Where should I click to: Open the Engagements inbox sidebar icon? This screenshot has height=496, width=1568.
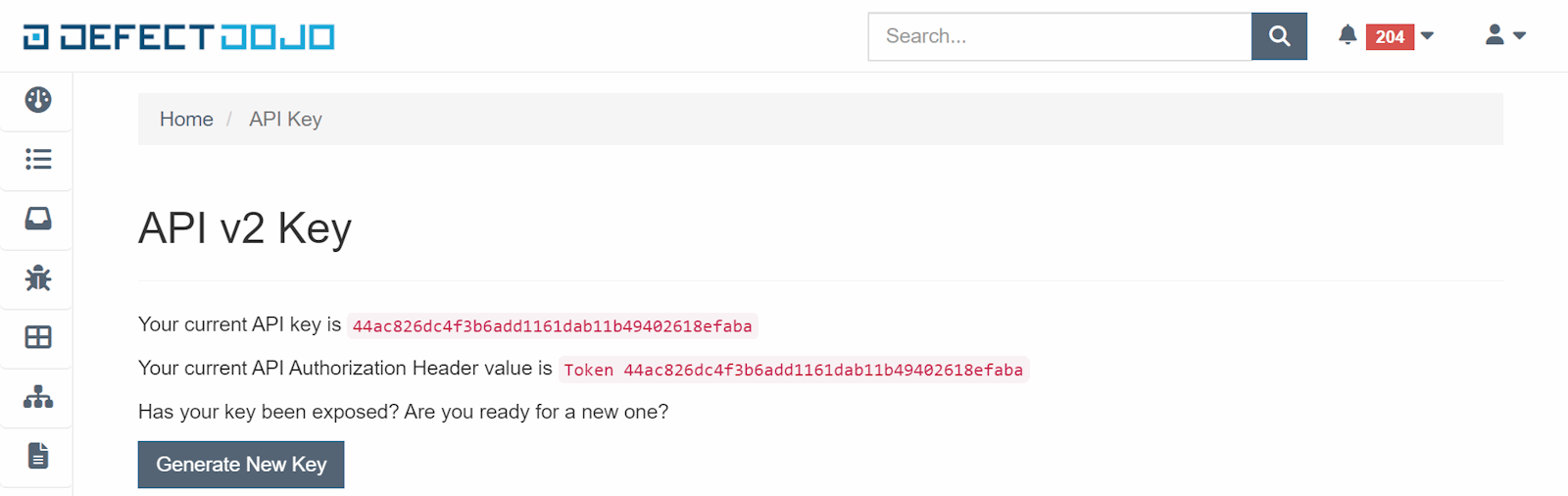[x=38, y=219]
